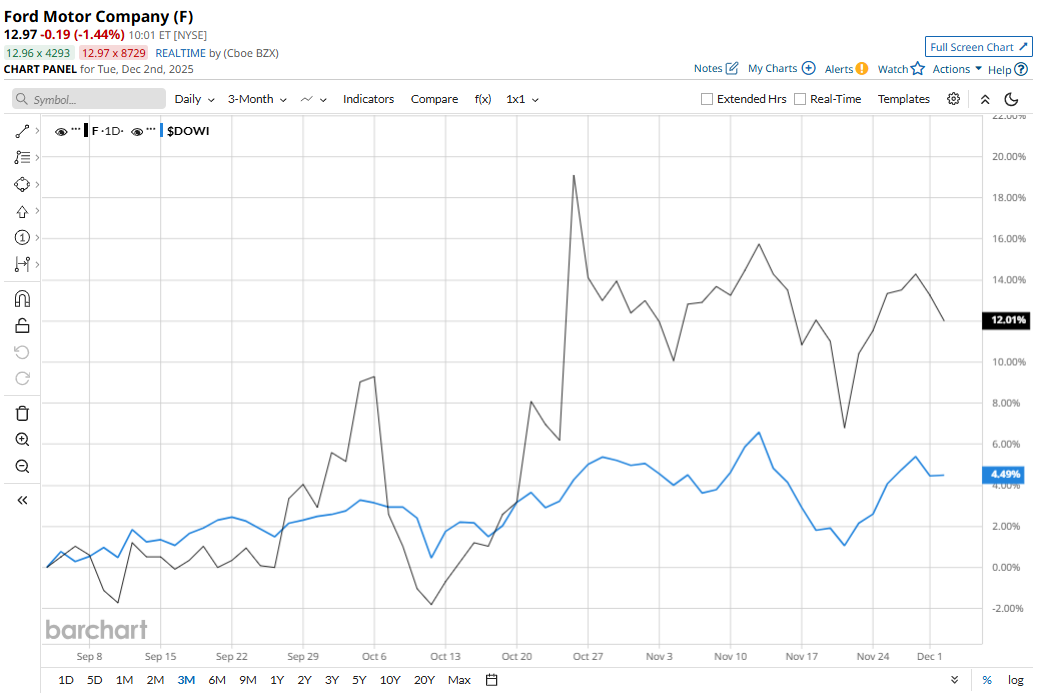This screenshot has width=1043, height=699.
Task: Select the 5D time range
Action: [94, 680]
